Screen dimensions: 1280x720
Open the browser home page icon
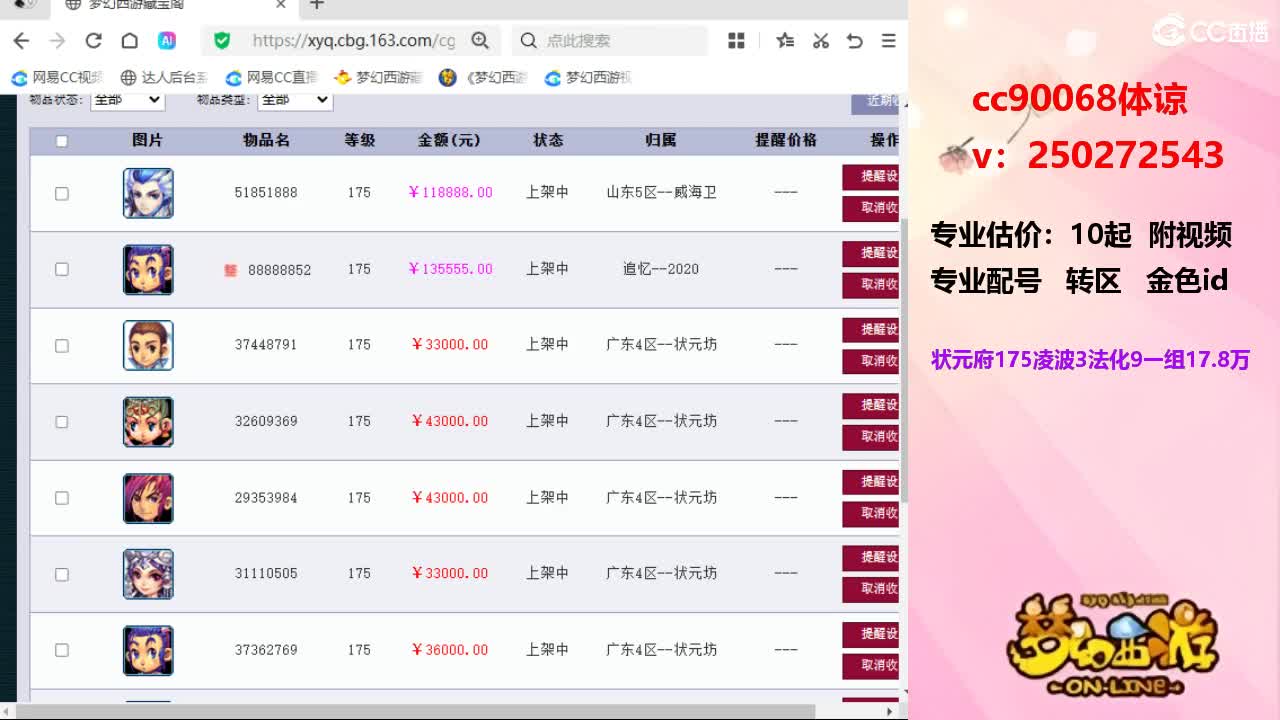(x=129, y=41)
